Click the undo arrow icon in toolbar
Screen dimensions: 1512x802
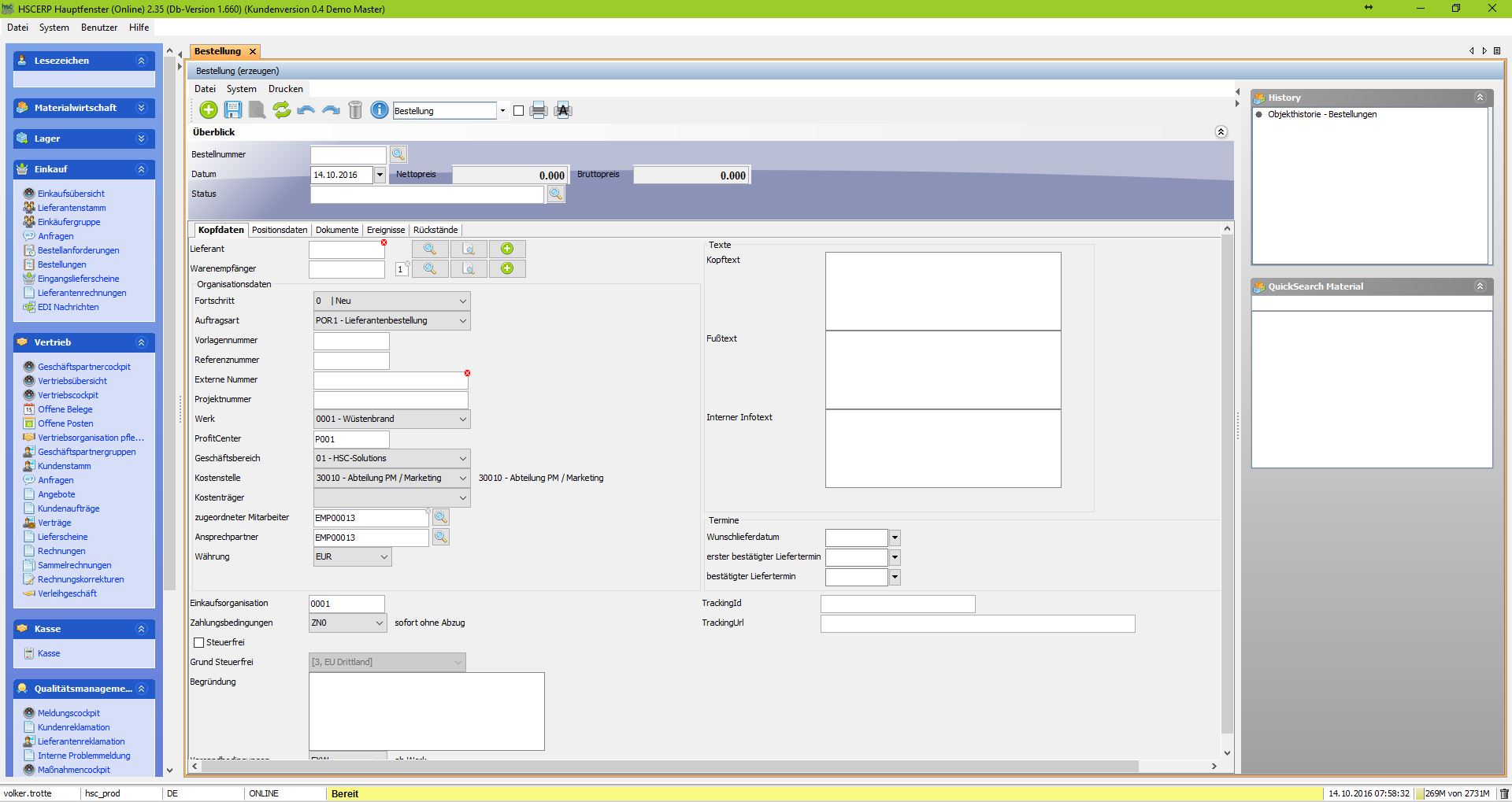click(306, 110)
